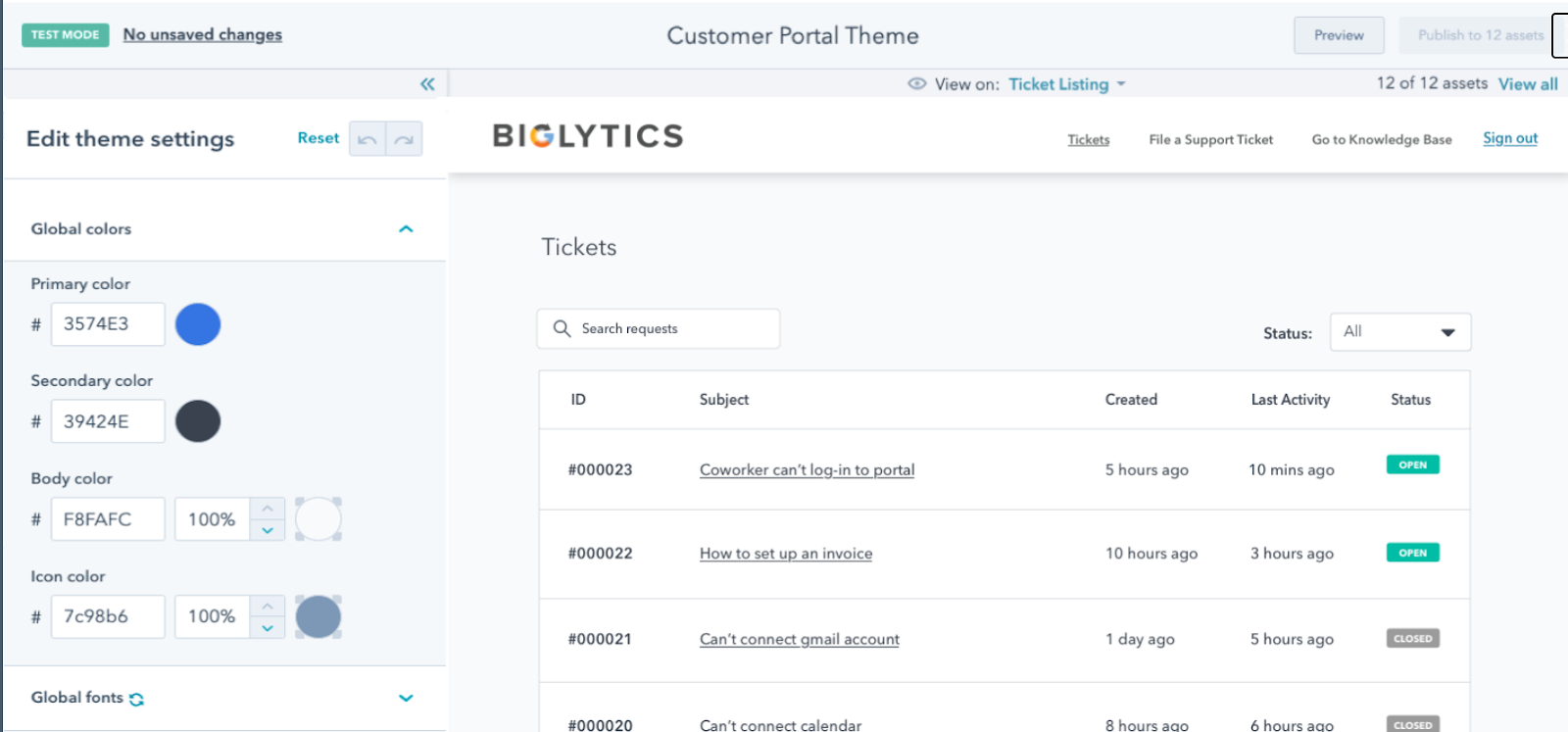Click the redo arrow button

pyautogui.click(x=405, y=139)
